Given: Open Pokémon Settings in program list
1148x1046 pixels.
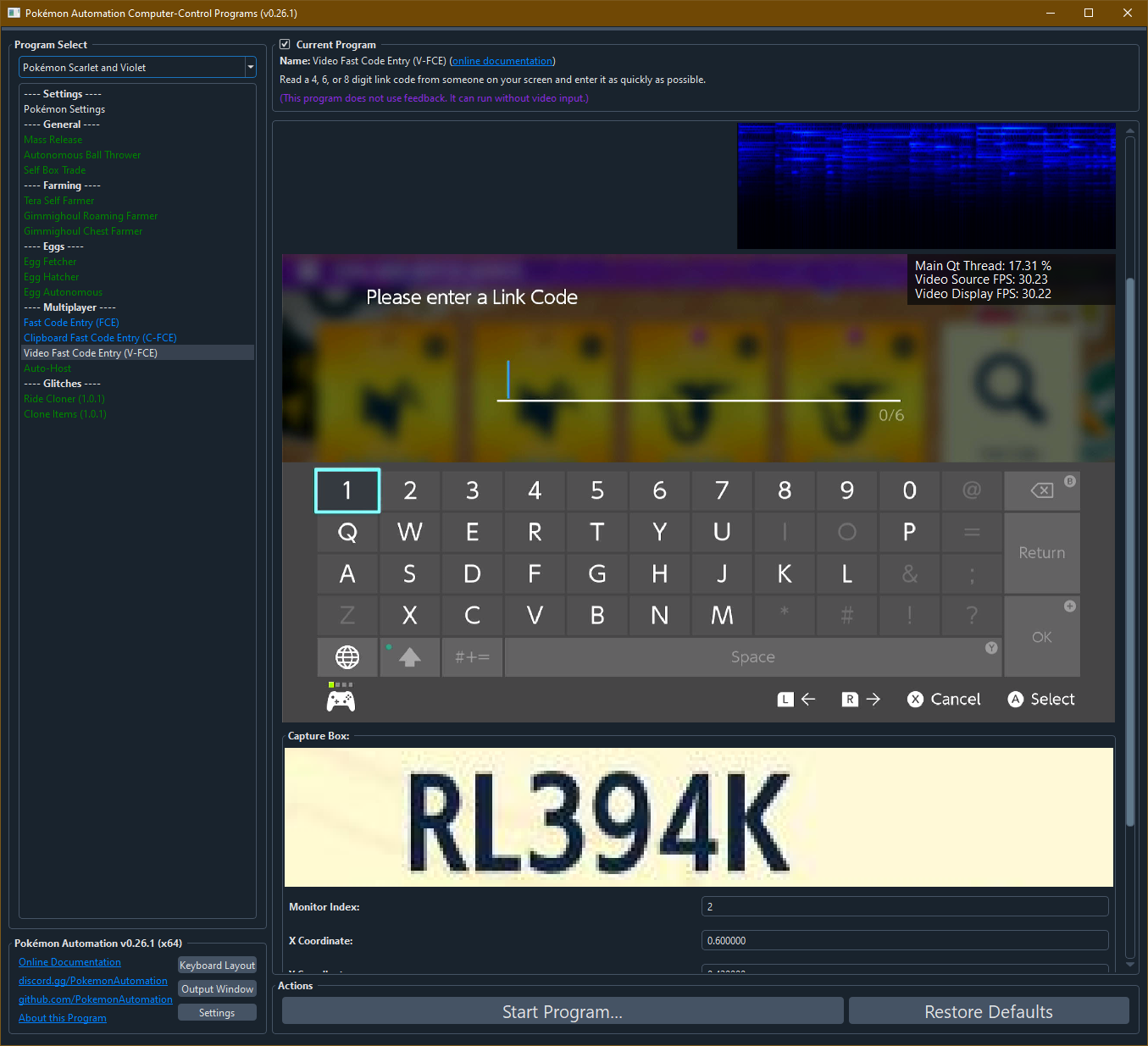Looking at the screenshot, I should pos(64,109).
